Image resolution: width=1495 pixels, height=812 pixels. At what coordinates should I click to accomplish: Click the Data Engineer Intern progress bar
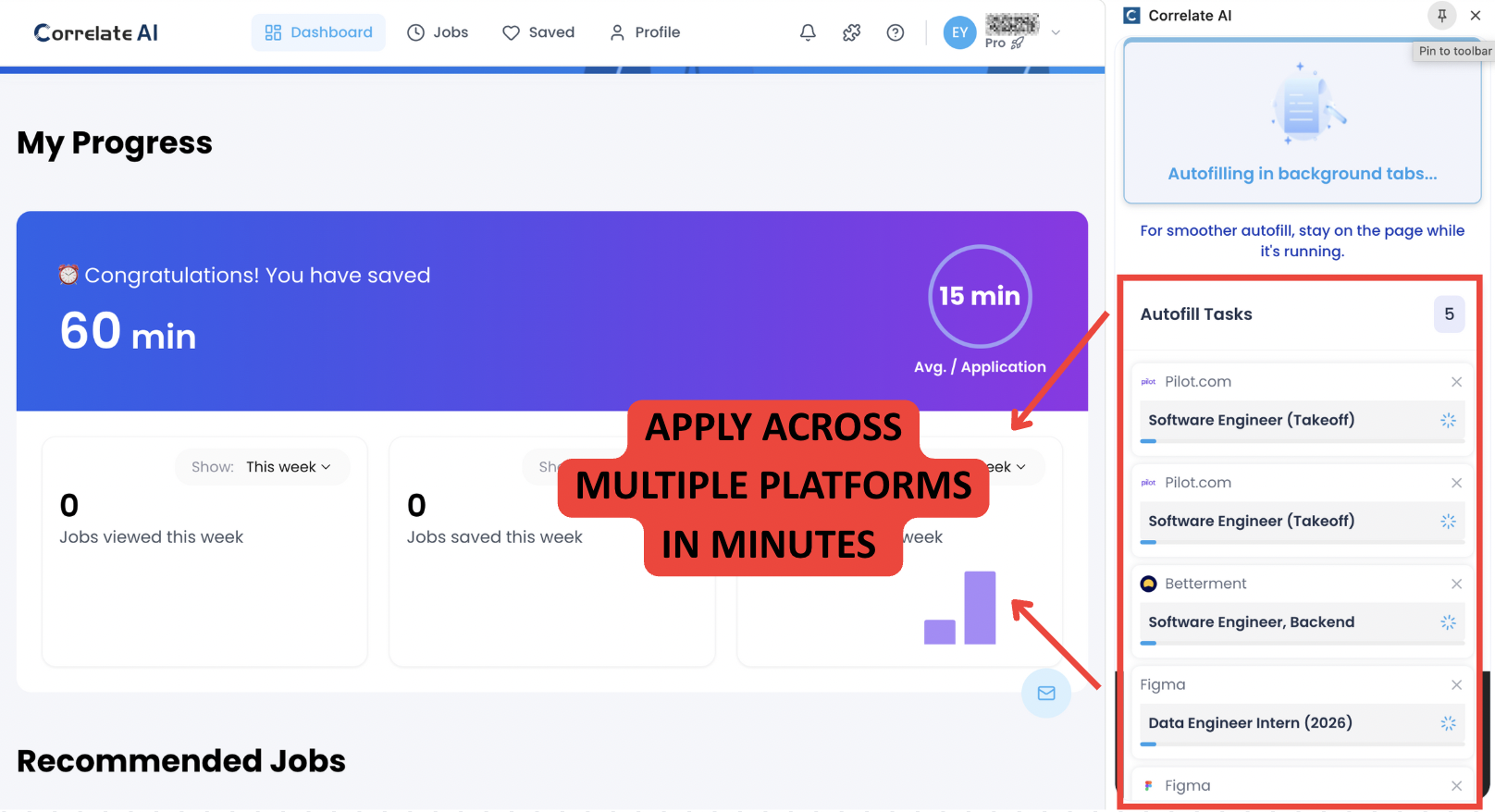click(1302, 744)
